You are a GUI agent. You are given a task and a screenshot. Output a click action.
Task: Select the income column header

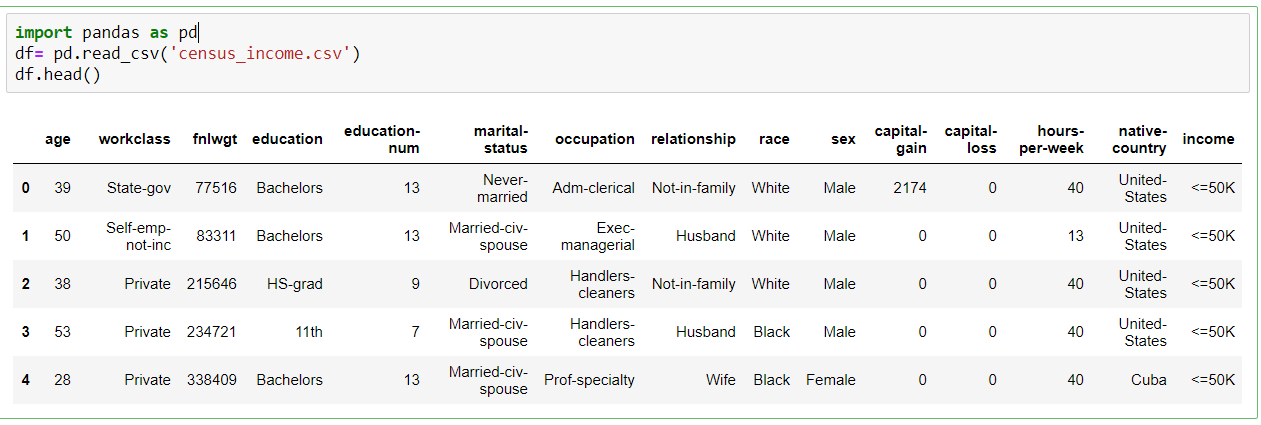coord(1208,139)
